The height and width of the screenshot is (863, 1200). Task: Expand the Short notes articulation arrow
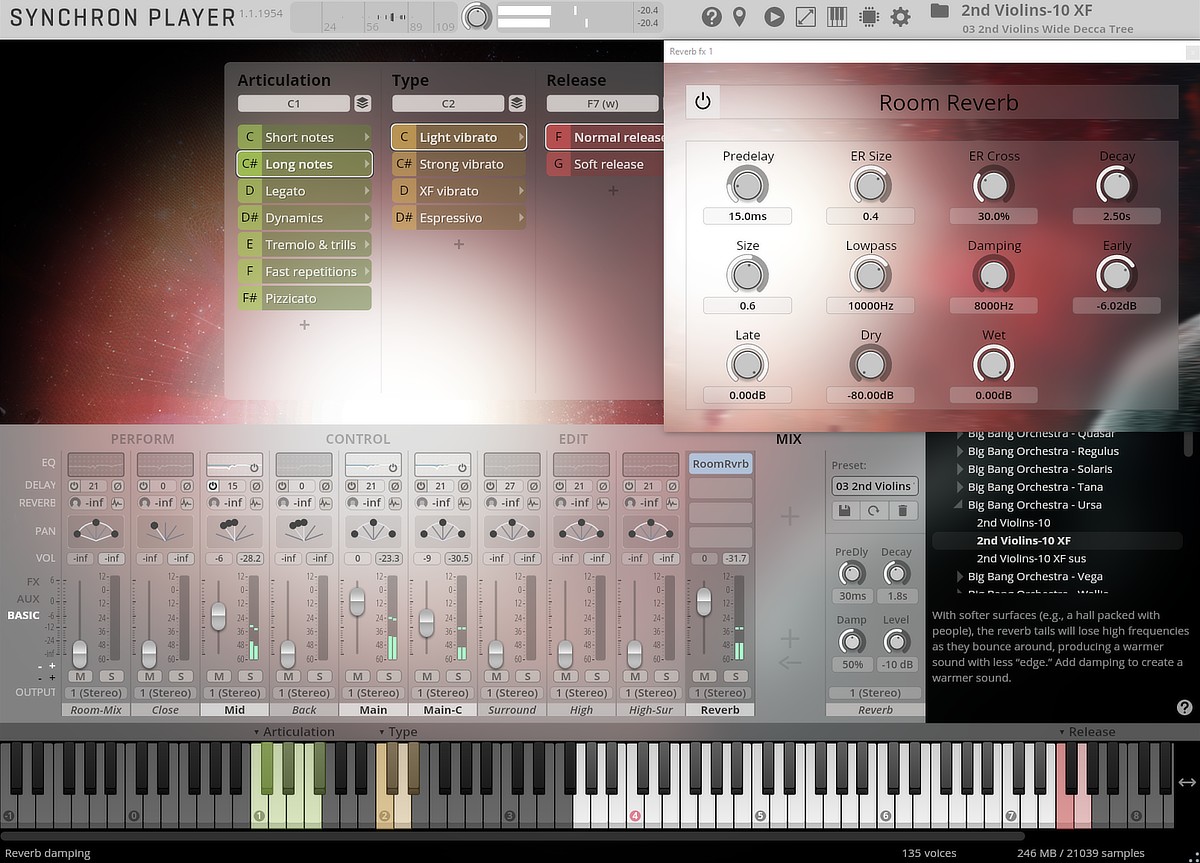tap(367, 137)
